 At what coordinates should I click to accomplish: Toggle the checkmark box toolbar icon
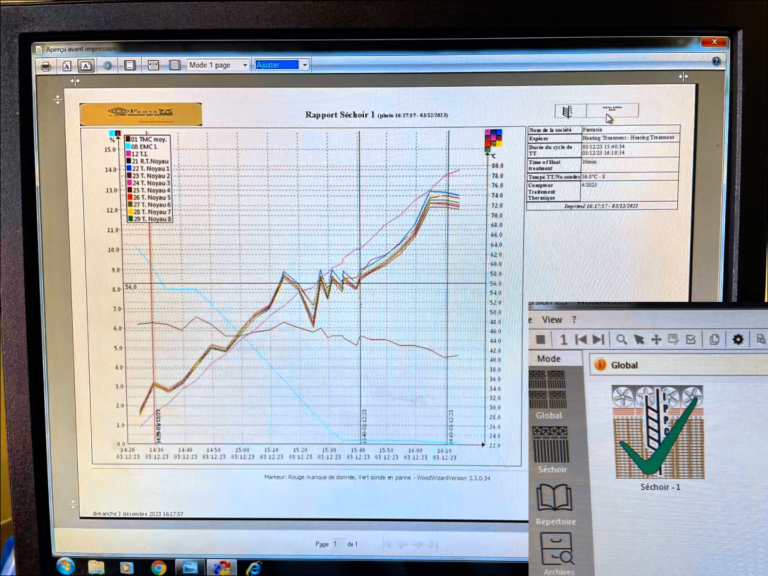click(x=690, y=340)
